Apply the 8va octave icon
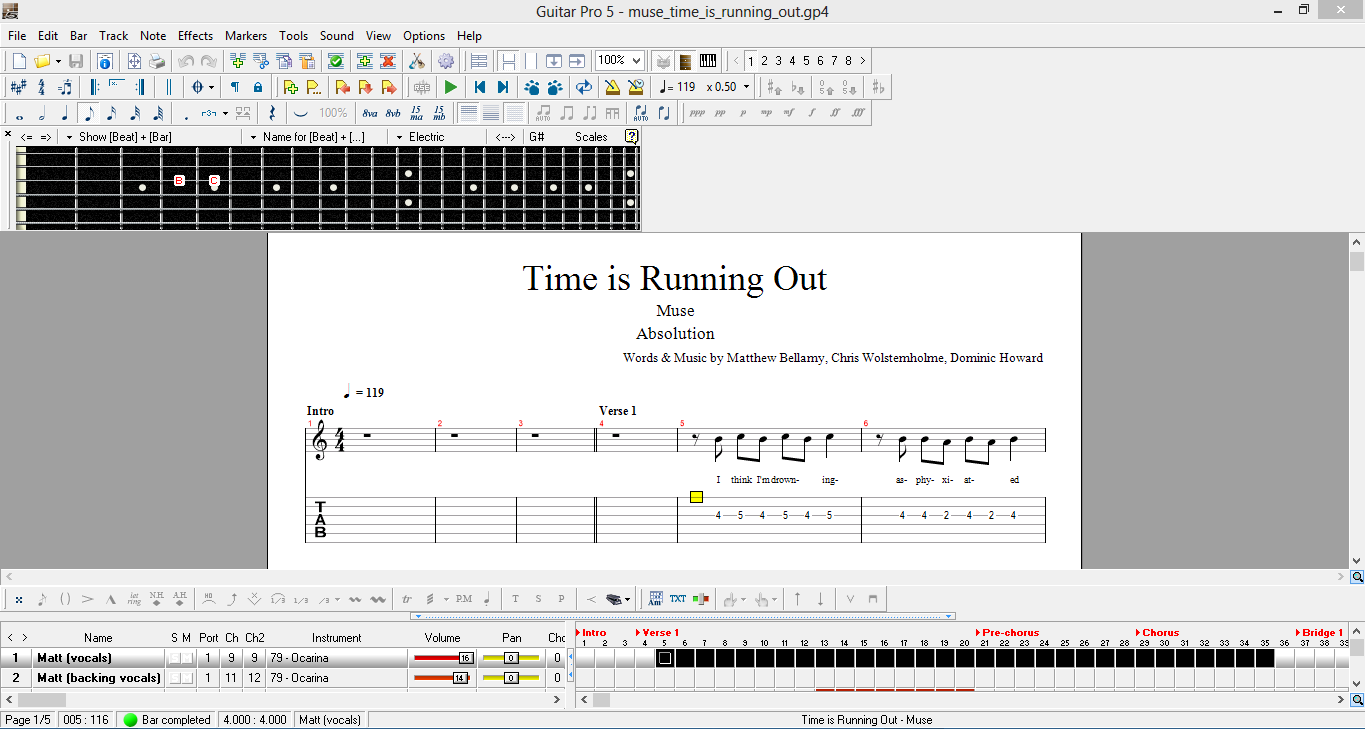This screenshot has width=1365, height=729. pos(370,113)
